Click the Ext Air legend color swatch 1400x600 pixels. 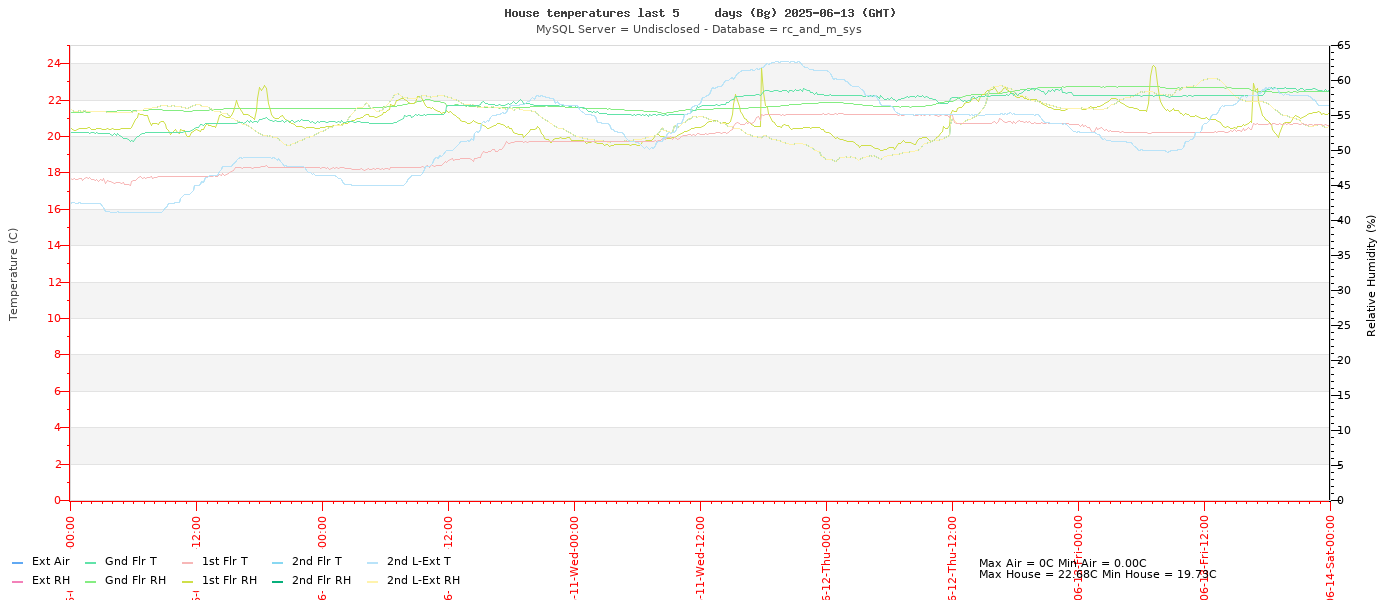click(17, 563)
